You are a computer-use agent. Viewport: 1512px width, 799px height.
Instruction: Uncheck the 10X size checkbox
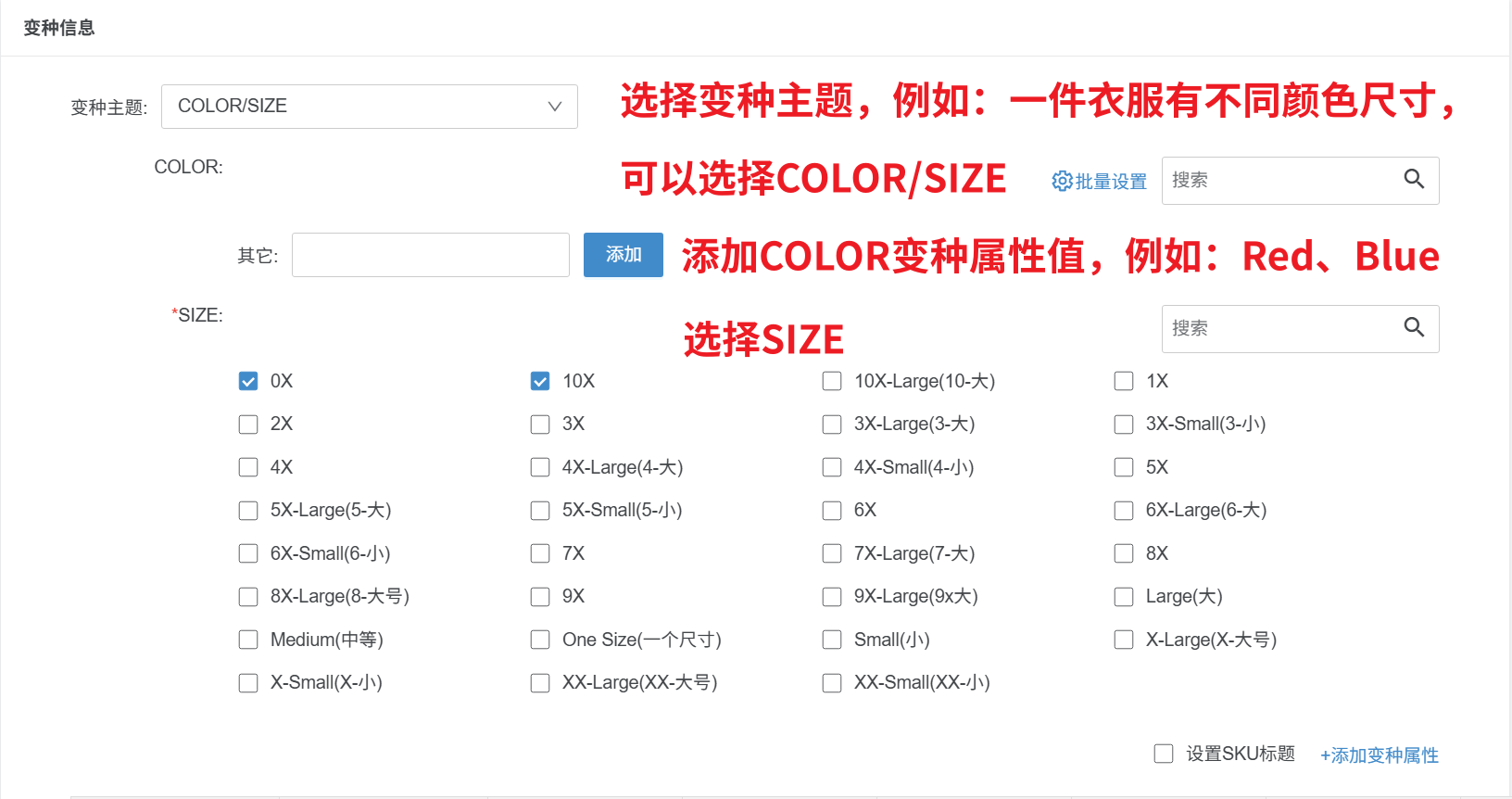(x=540, y=381)
